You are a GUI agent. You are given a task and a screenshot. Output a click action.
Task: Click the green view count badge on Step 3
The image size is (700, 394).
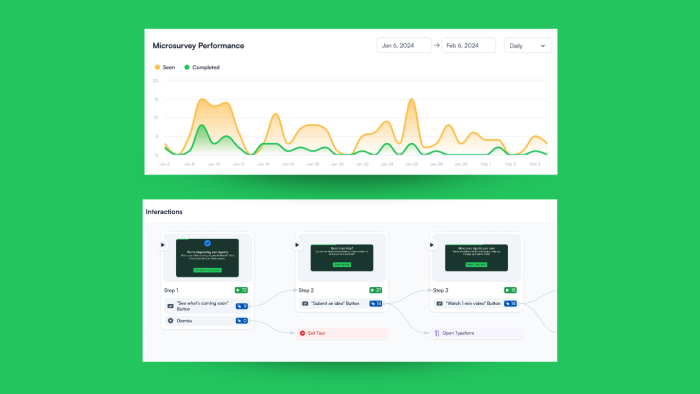[x=510, y=290]
